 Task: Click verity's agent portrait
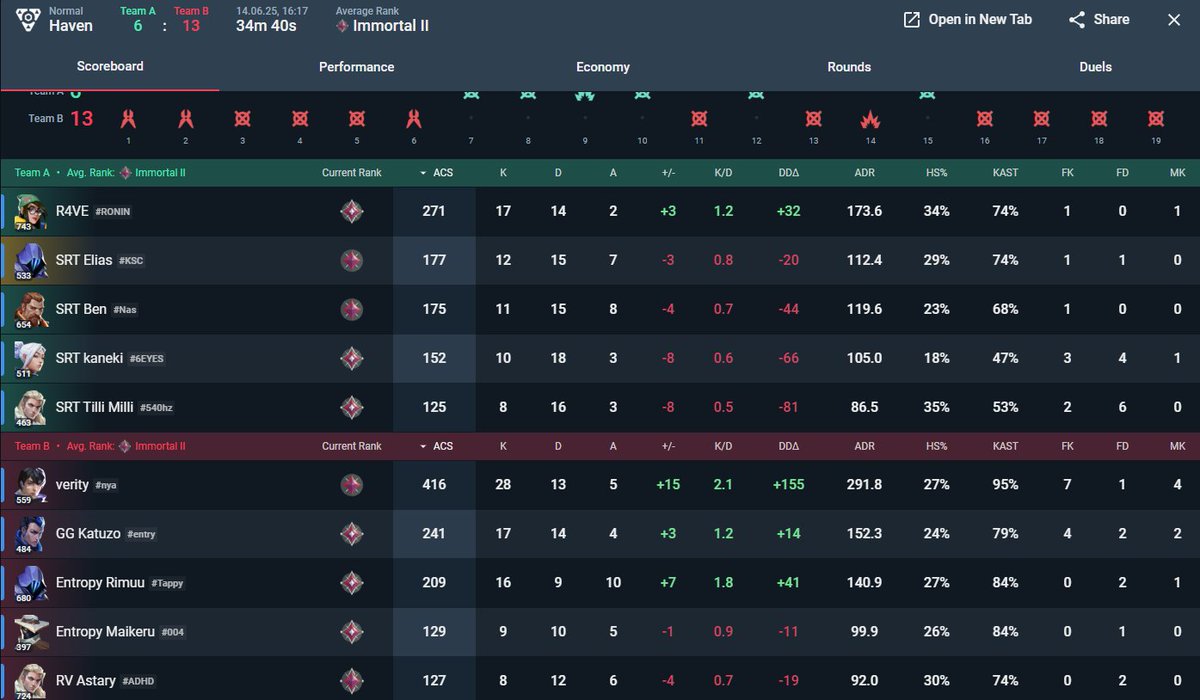(x=30, y=484)
